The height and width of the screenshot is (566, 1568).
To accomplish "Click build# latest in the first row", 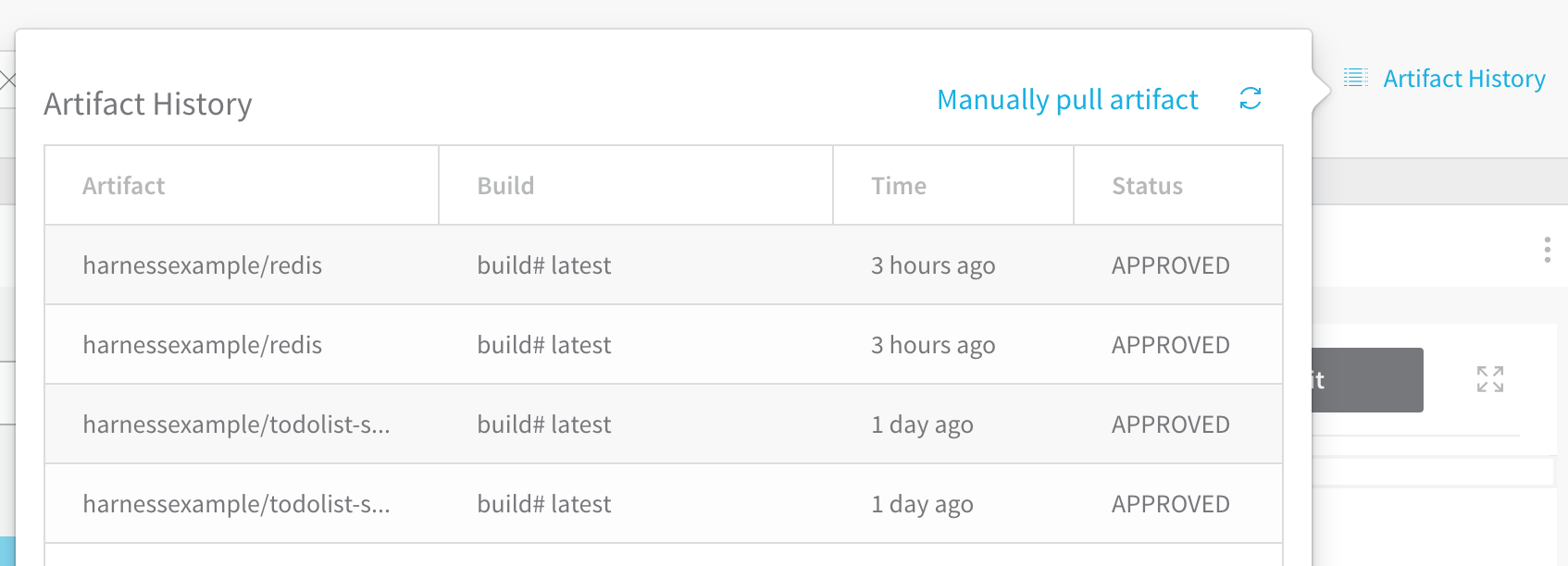I will point(544,265).
